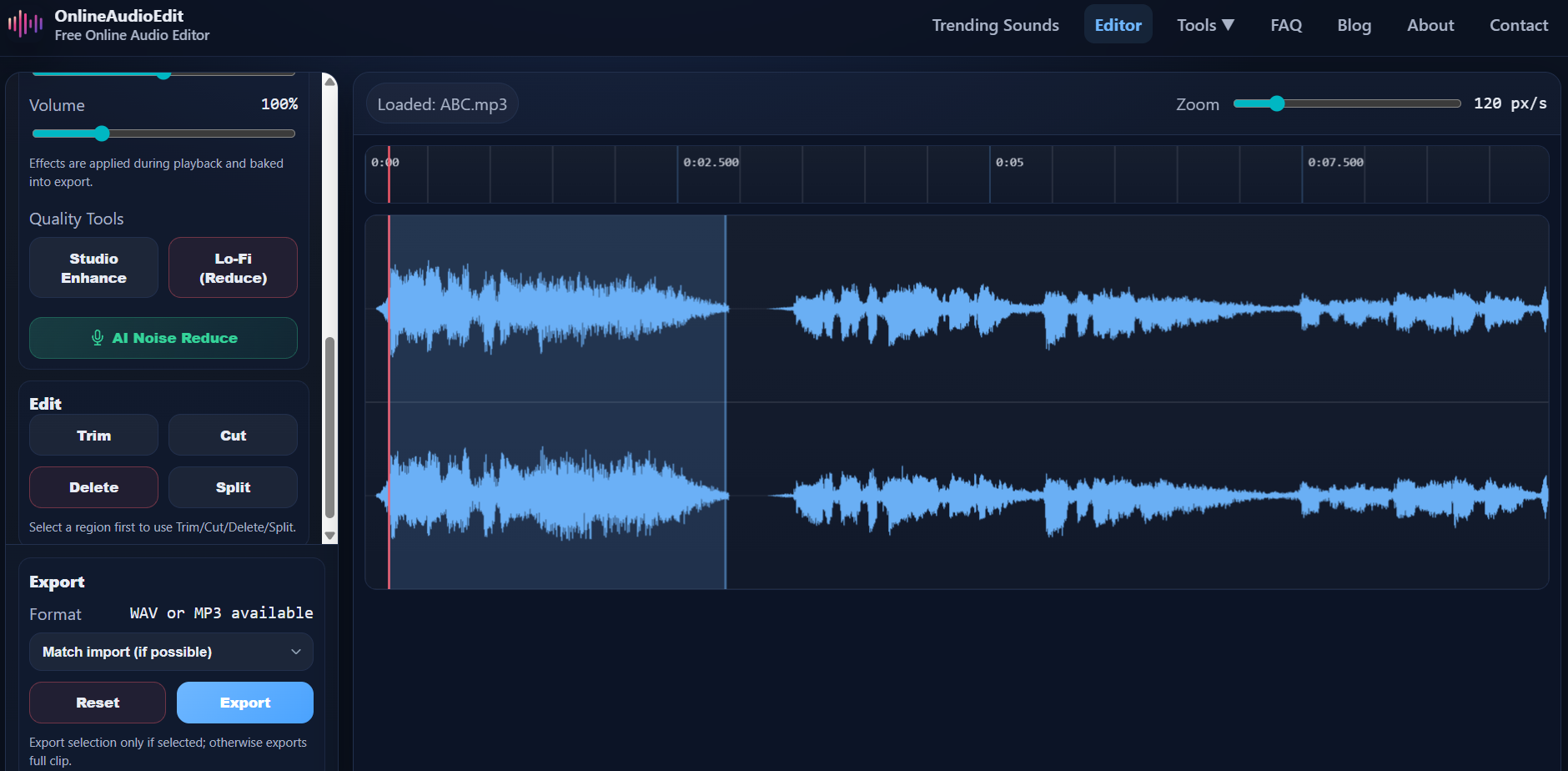1568x771 pixels.
Task: Click scrollbar up arrow in side panel
Action: [x=329, y=82]
